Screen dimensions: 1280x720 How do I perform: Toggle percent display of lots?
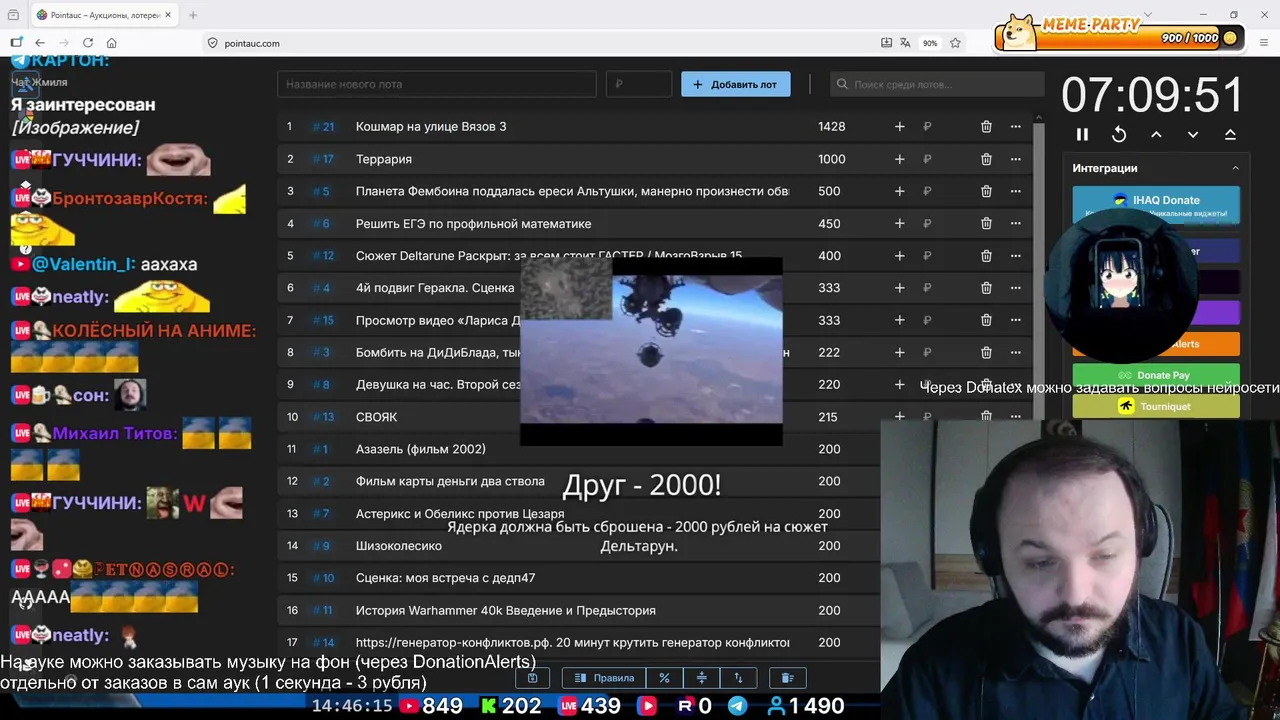pyautogui.click(x=664, y=678)
